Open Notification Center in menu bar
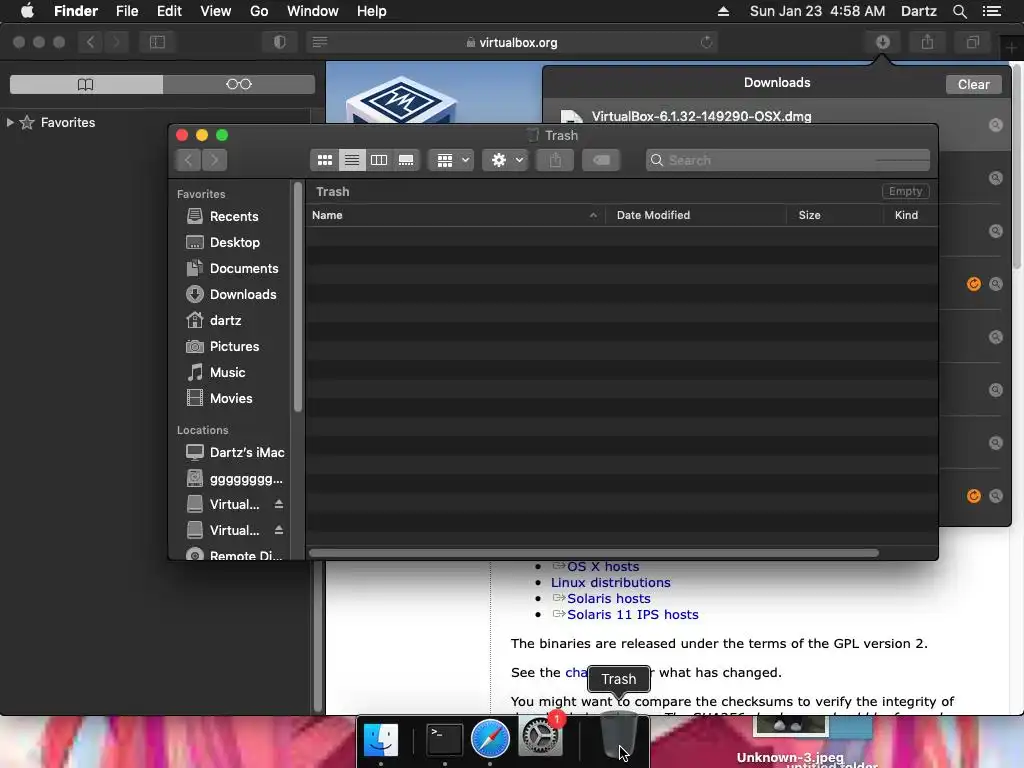The width and height of the screenshot is (1024, 768). pyautogui.click(x=991, y=11)
